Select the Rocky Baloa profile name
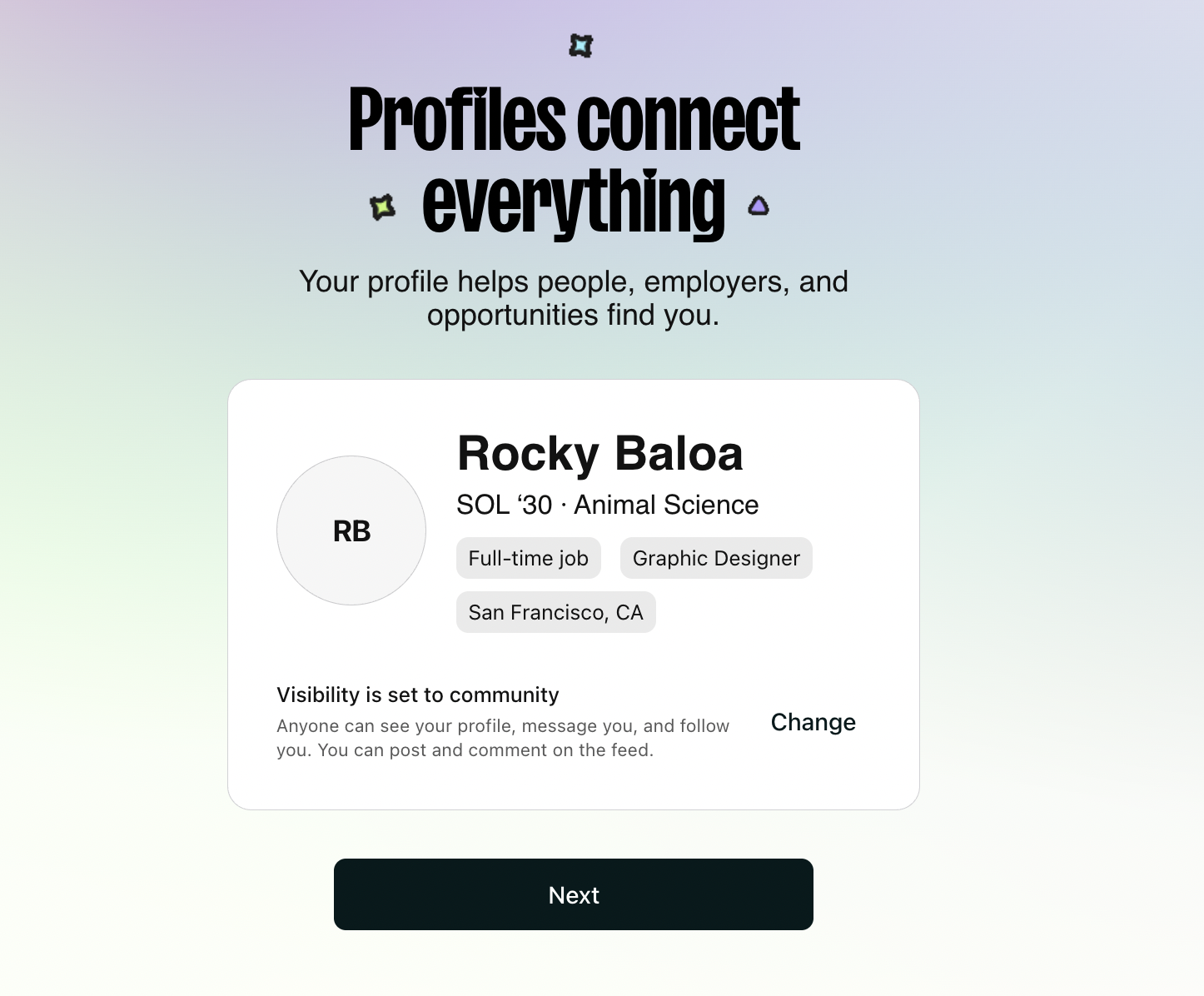Image resolution: width=1204 pixels, height=996 pixels. pos(600,453)
